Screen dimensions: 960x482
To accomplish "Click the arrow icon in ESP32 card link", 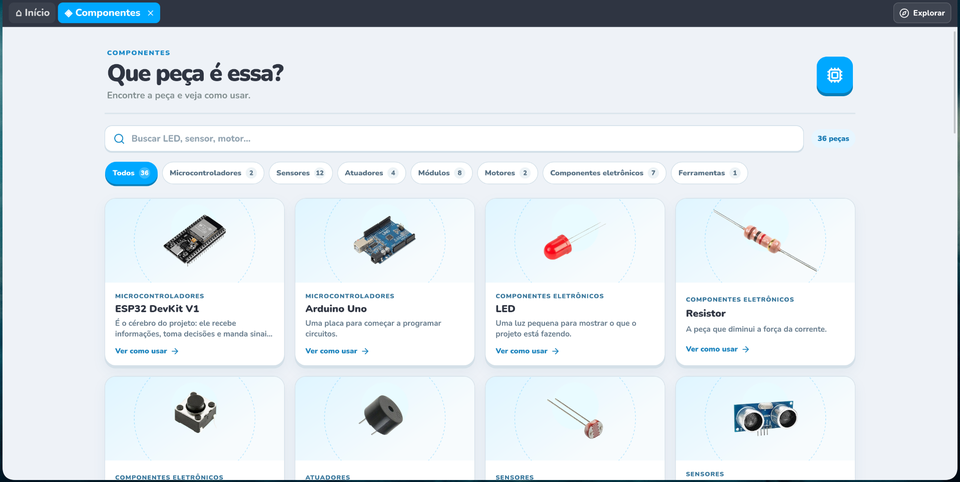I will point(175,352).
